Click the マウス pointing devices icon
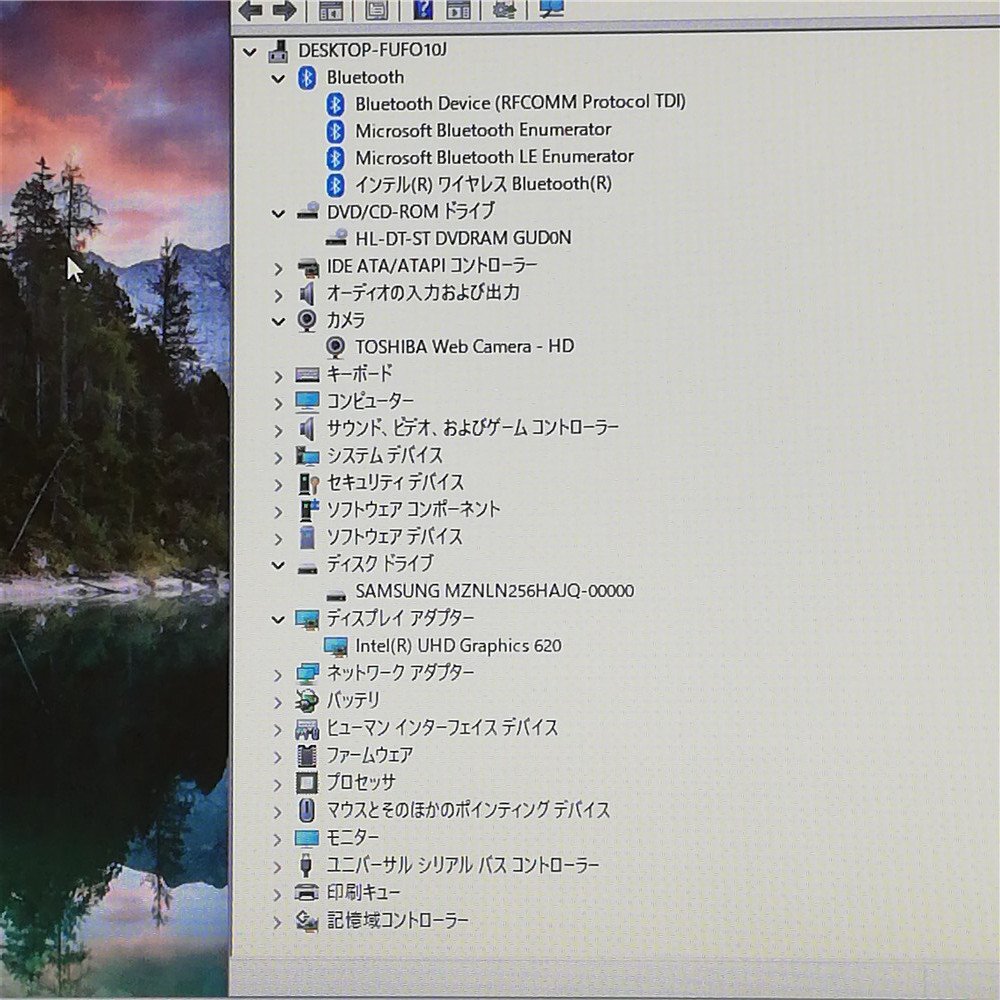Viewport: 1000px width, 1000px height. (x=307, y=810)
